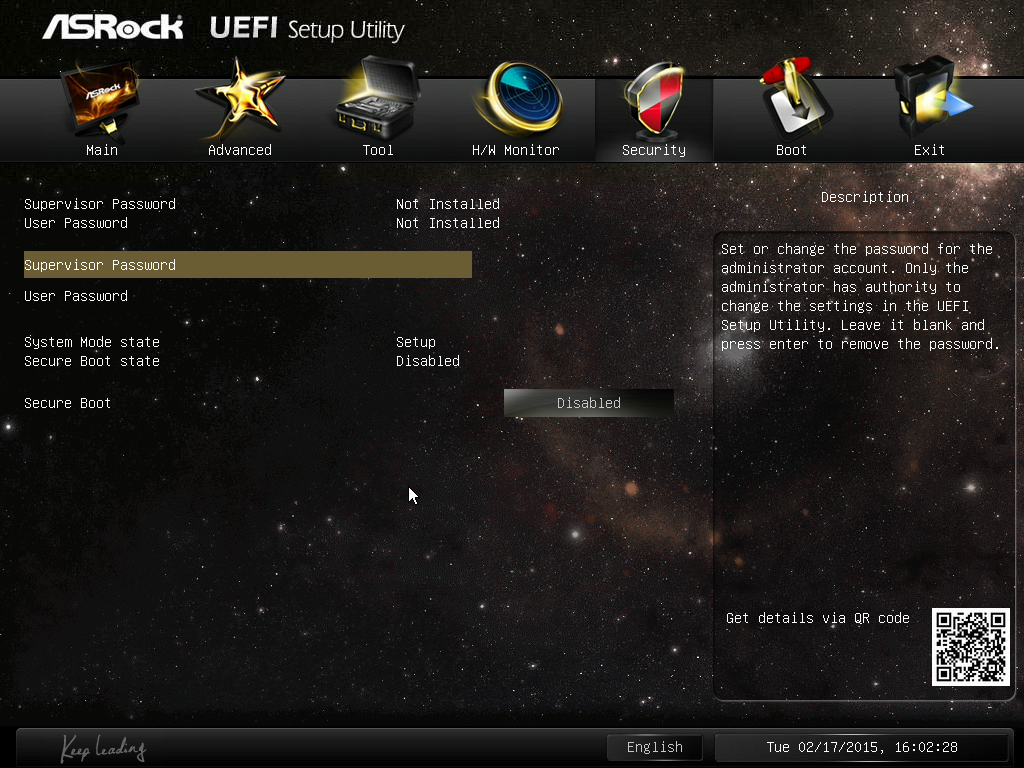Viewport: 1024px width, 768px height.
Task: Open the Tool toolbox icon
Action: point(376,98)
